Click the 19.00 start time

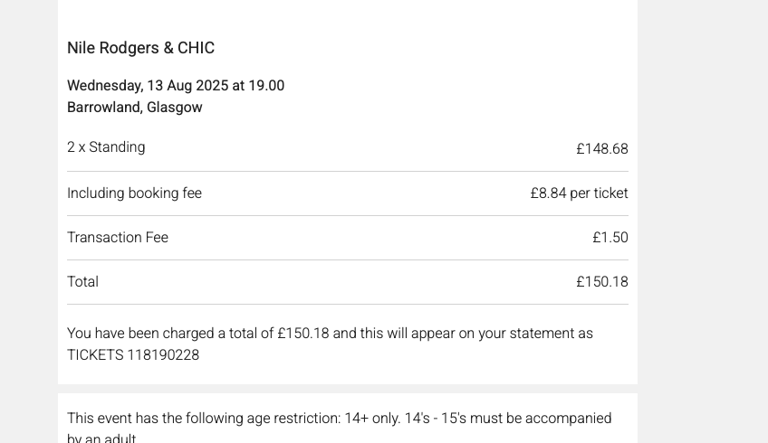click(x=266, y=85)
